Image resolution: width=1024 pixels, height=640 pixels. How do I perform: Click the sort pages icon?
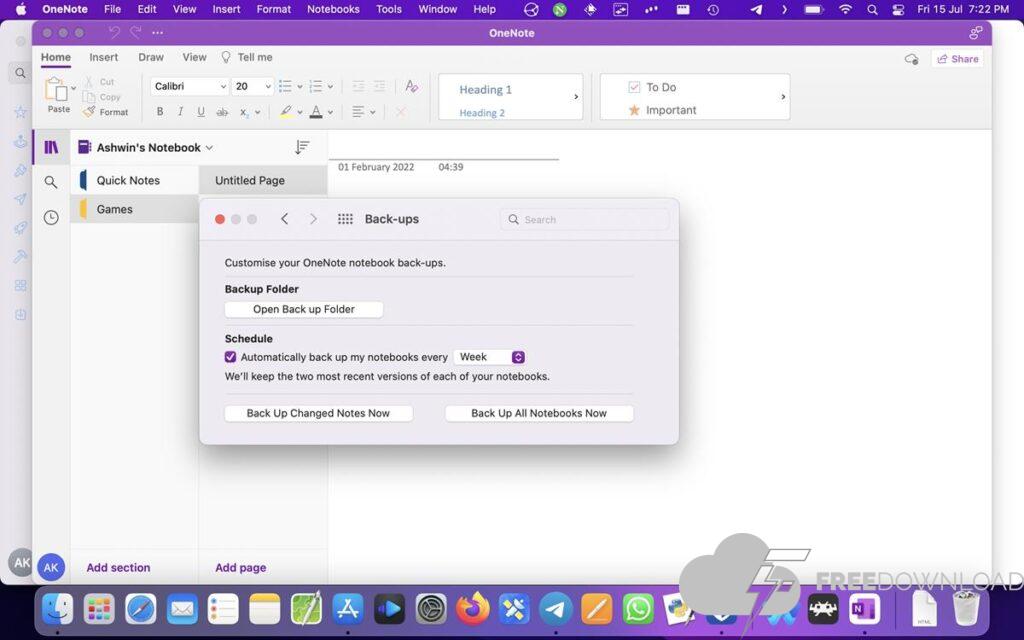click(x=302, y=147)
